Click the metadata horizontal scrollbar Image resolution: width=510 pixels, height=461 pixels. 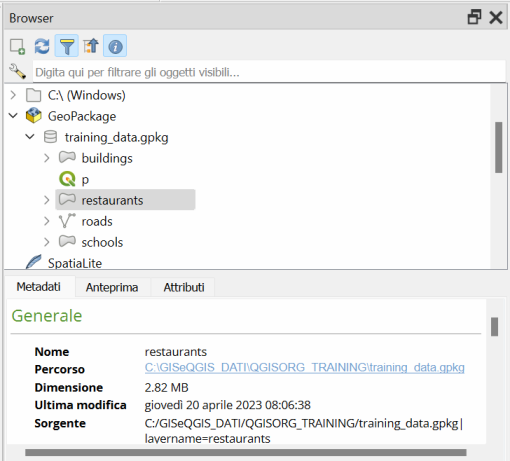(246, 452)
